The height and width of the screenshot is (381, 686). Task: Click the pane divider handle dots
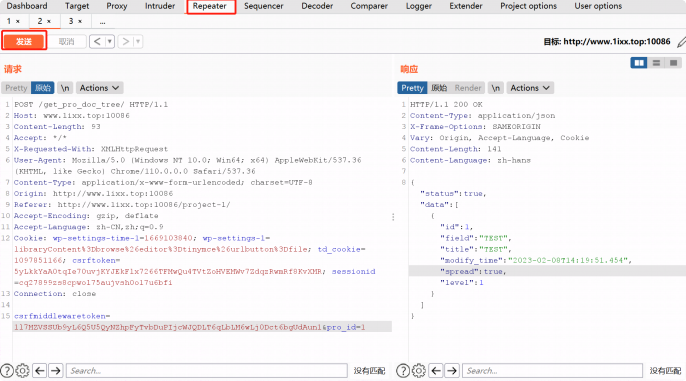pyautogui.click(x=393, y=217)
